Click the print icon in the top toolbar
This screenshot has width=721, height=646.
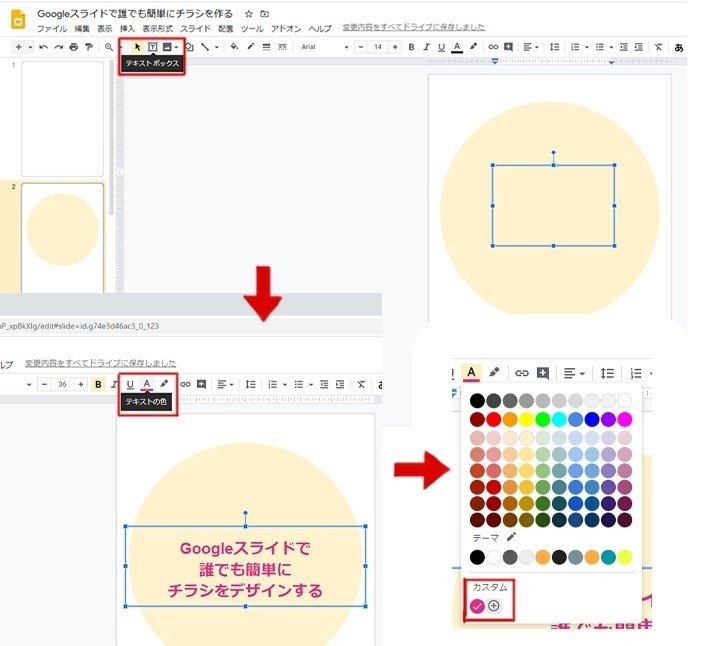pyautogui.click(x=74, y=47)
